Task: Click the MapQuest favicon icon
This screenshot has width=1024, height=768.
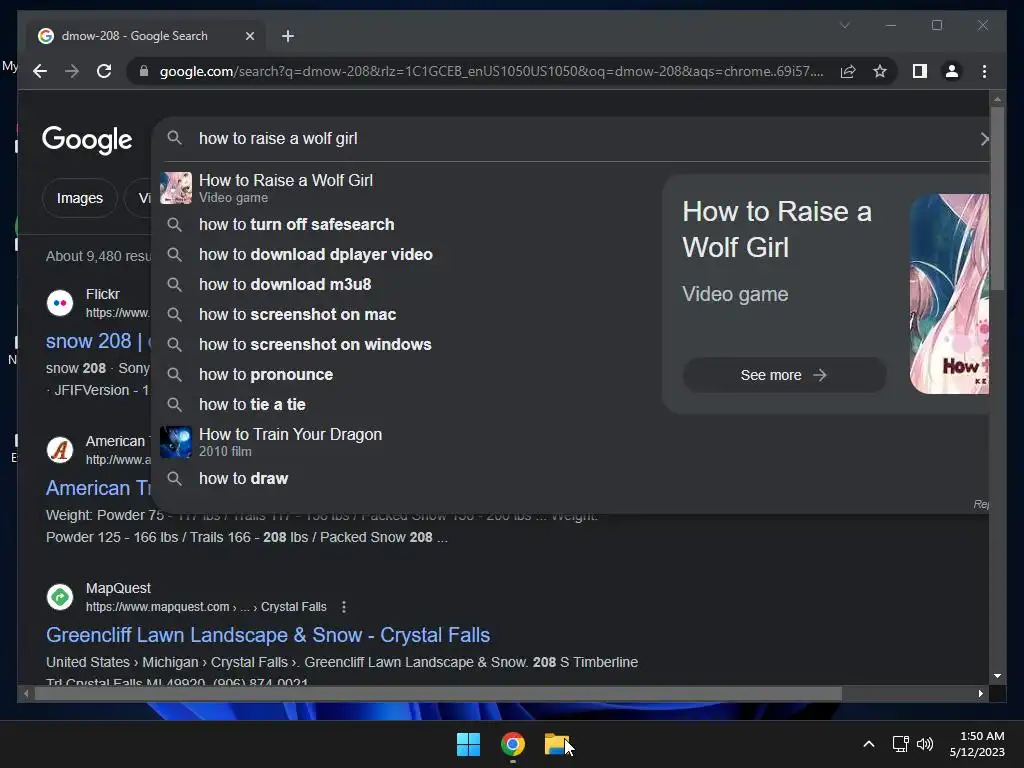Action: (x=60, y=597)
